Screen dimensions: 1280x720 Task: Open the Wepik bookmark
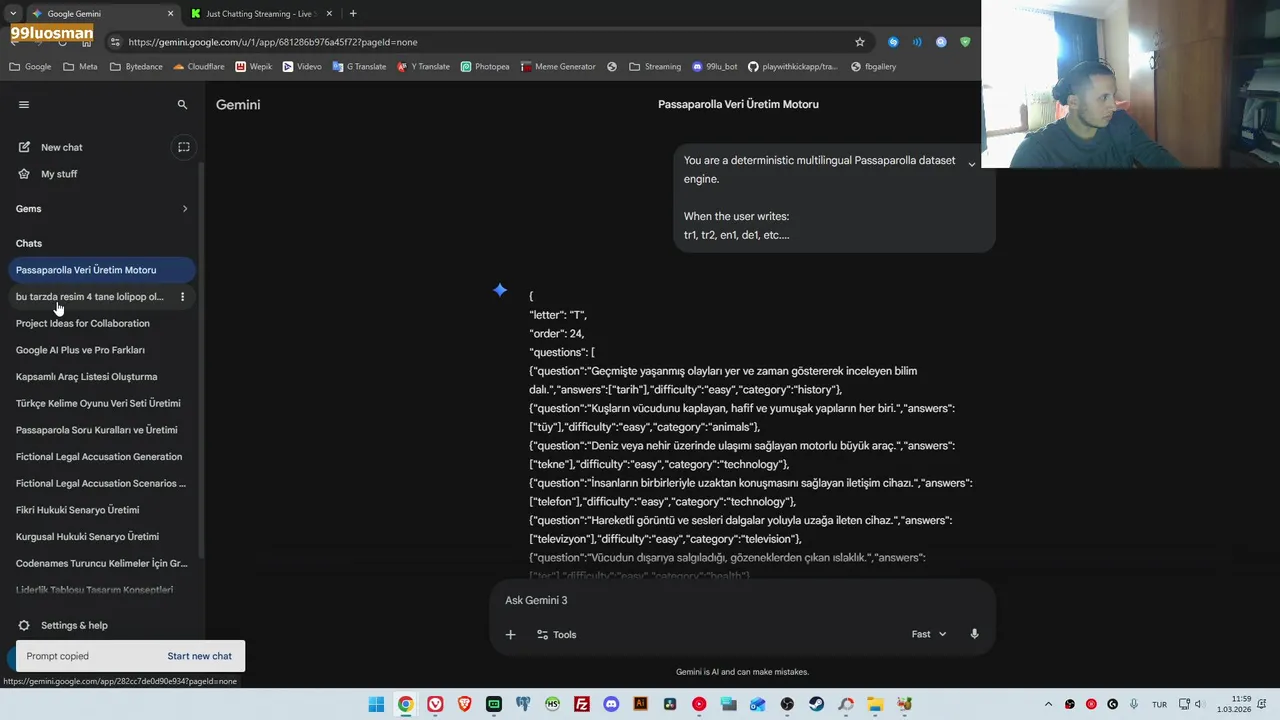tap(254, 67)
